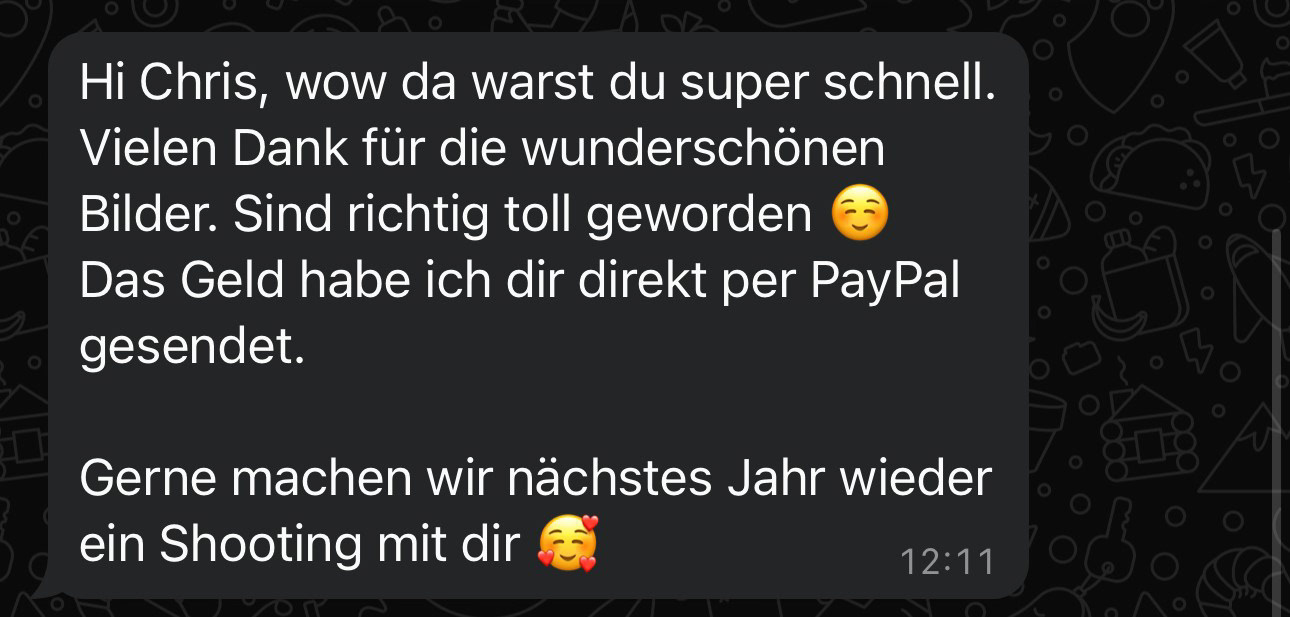1290x617 pixels.
Task: Click the 12:11 timestamp in the message
Action: pyautogui.click(x=947, y=562)
